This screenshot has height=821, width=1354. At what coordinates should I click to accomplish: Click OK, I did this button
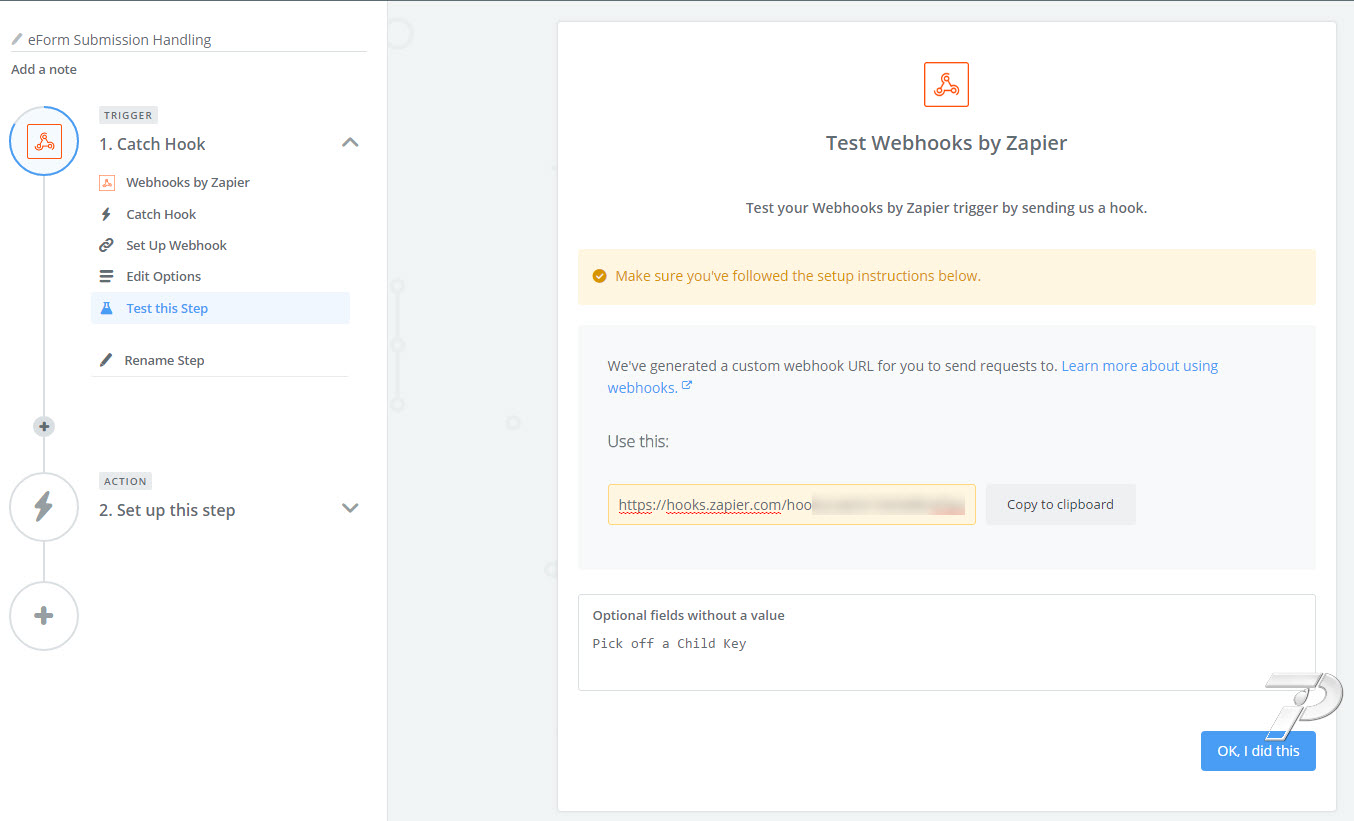click(x=1258, y=751)
